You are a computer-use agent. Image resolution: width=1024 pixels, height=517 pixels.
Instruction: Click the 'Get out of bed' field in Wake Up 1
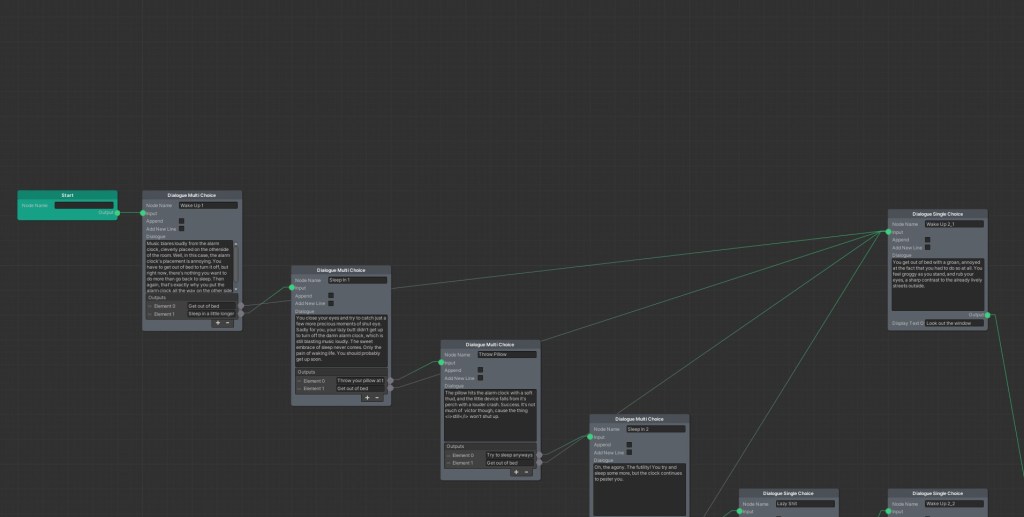(210, 306)
